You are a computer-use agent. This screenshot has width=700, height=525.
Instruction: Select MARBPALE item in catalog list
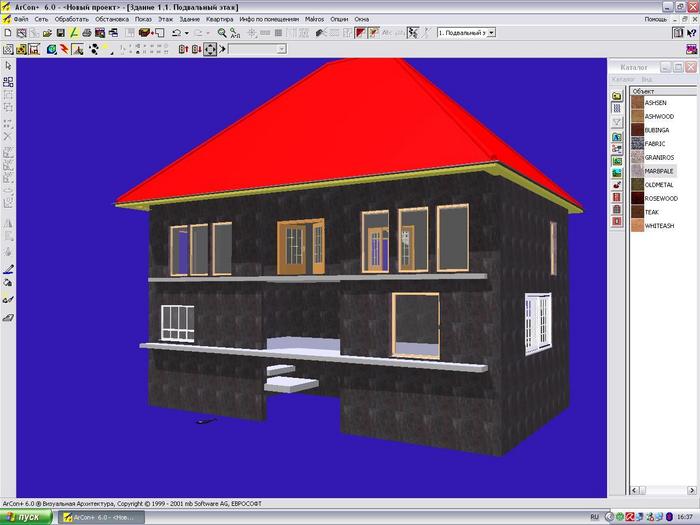pyautogui.click(x=660, y=171)
